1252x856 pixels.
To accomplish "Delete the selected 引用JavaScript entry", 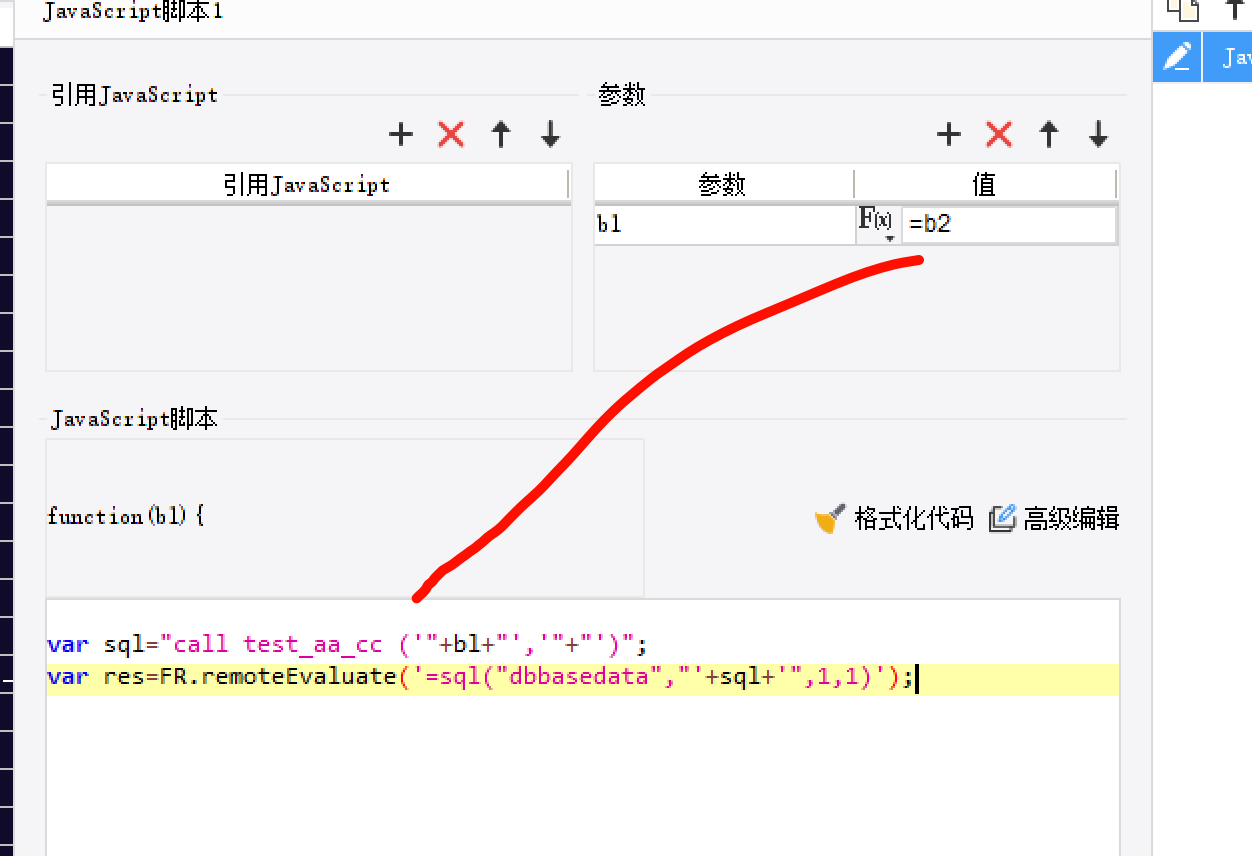I will click(x=450, y=134).
